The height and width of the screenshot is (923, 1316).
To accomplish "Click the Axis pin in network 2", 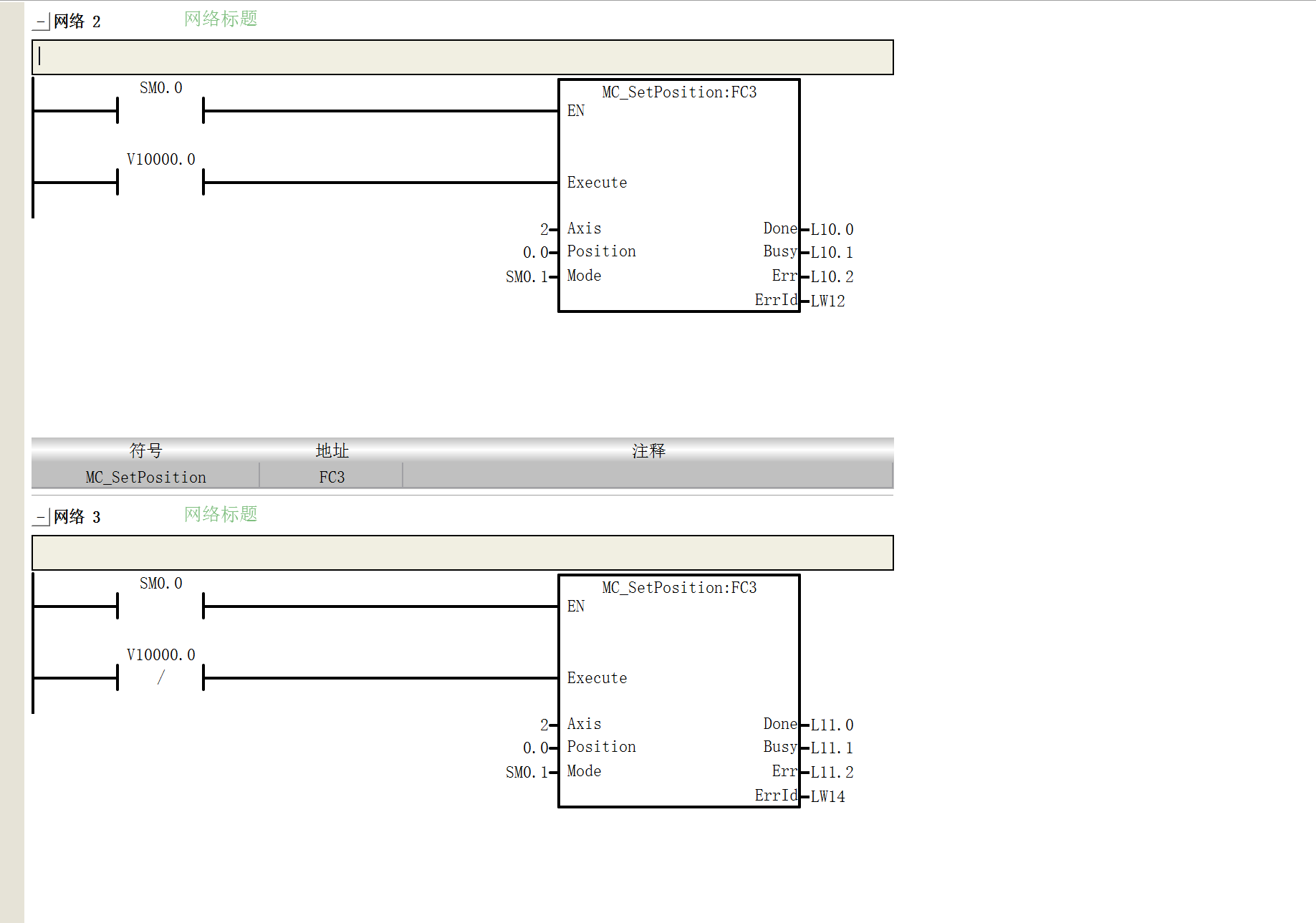I will (x=584, y=228).
